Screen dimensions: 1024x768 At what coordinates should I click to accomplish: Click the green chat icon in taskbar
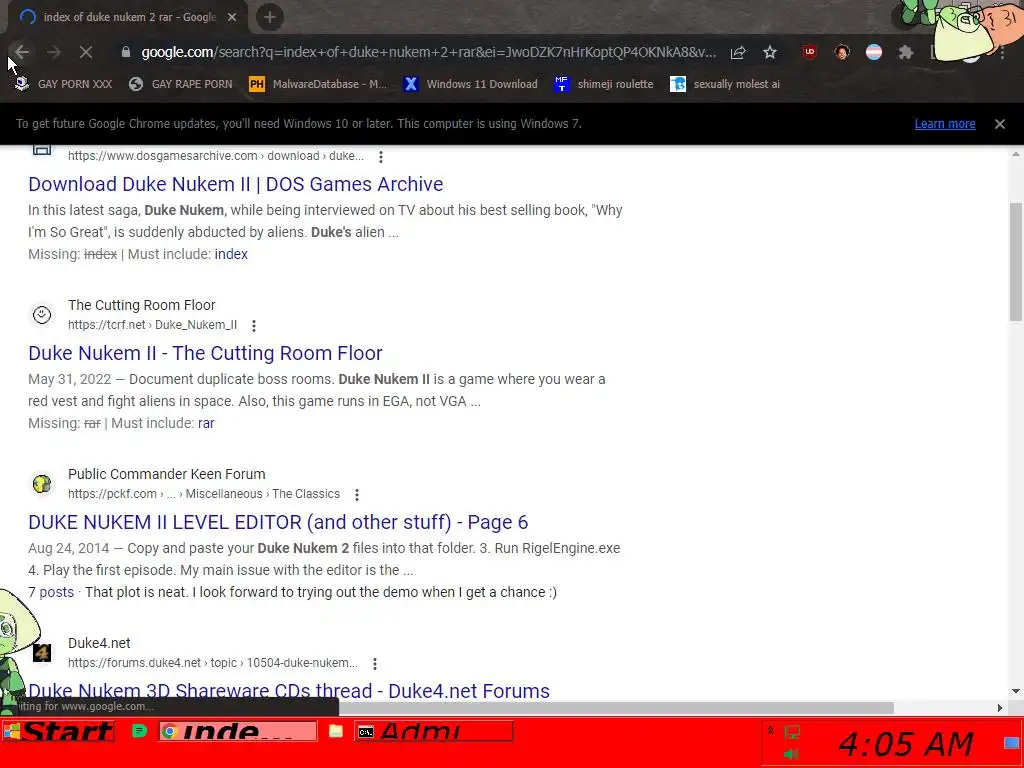[x=139, y=731]
